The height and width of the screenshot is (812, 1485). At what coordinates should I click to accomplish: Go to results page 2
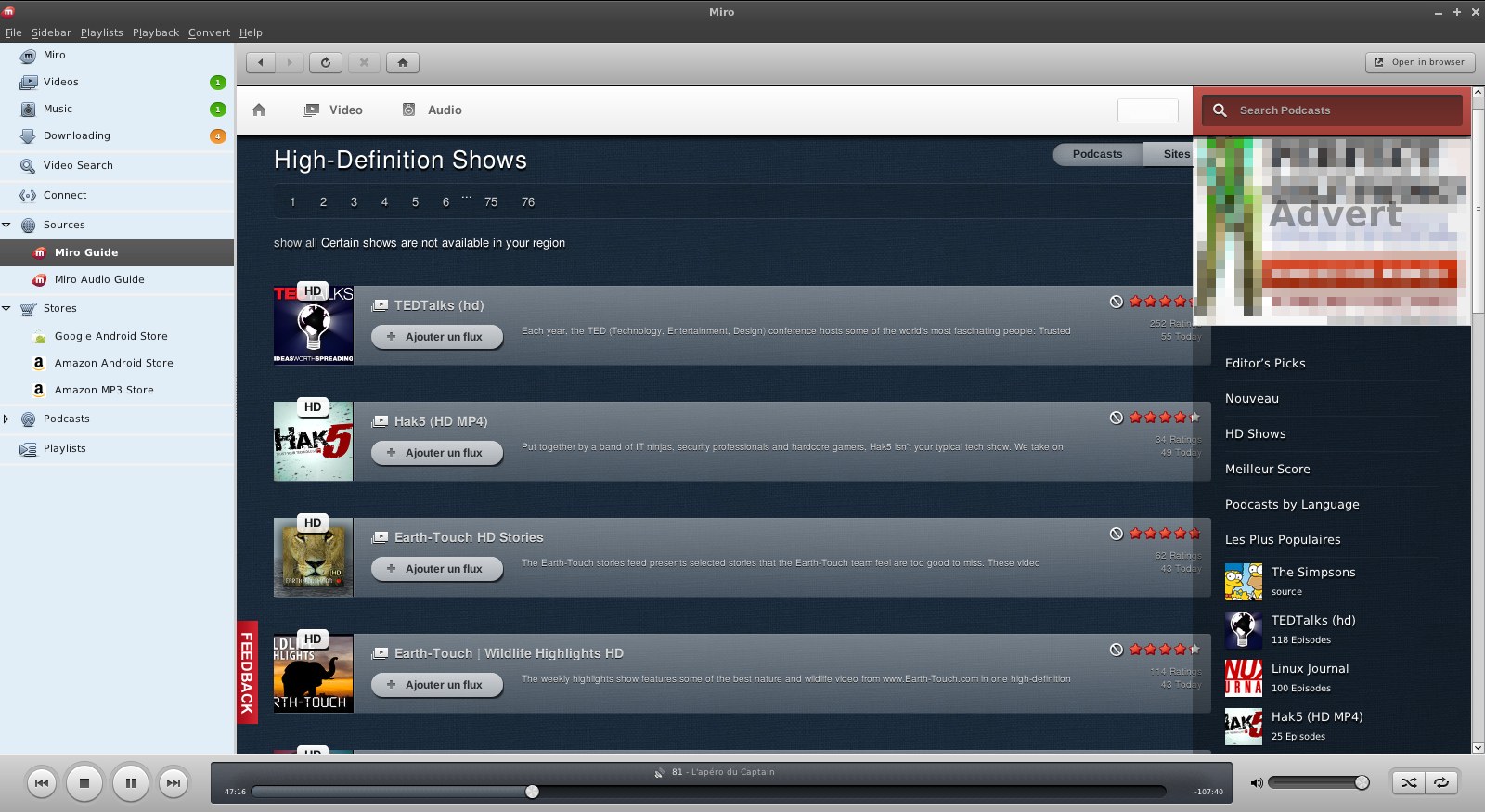tap(323, 202)
